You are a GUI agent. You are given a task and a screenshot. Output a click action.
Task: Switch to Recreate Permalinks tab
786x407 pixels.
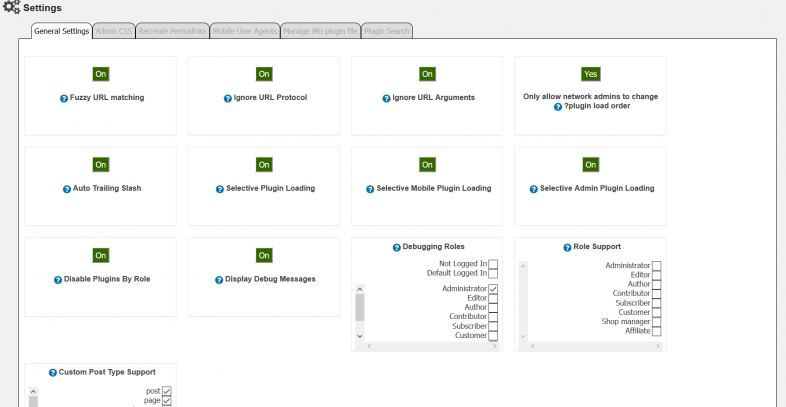click(x=172, y=31)
